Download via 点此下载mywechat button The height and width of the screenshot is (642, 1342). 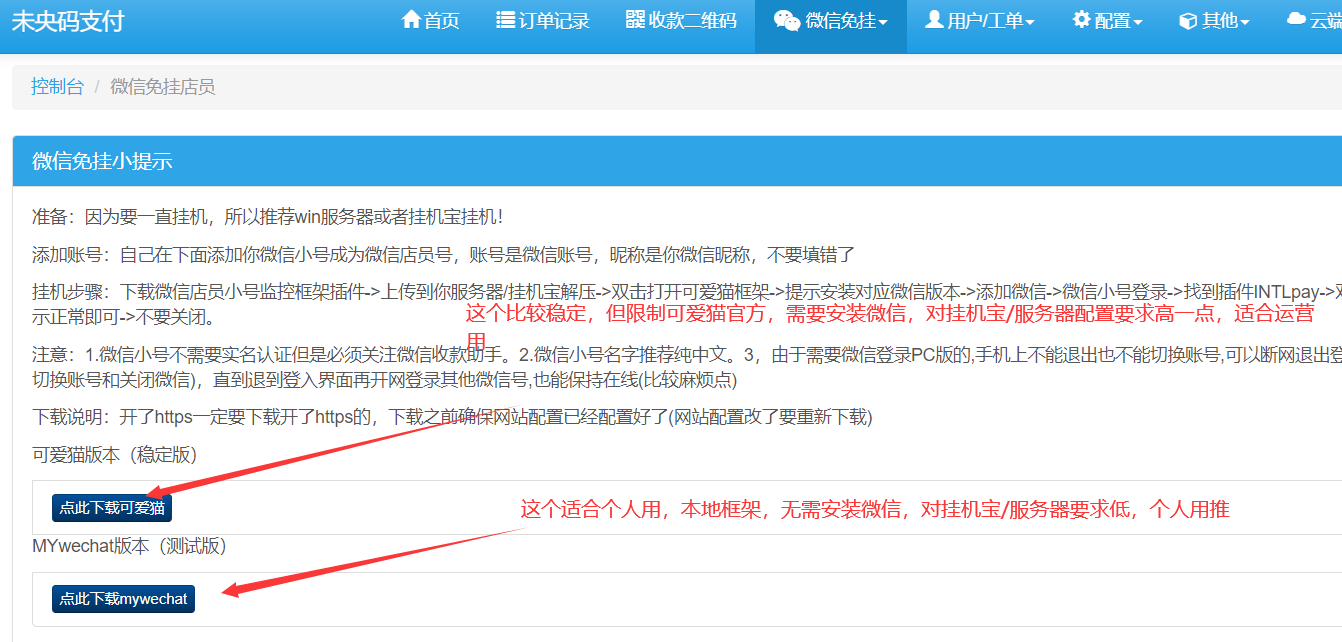[x=123, y=599]
